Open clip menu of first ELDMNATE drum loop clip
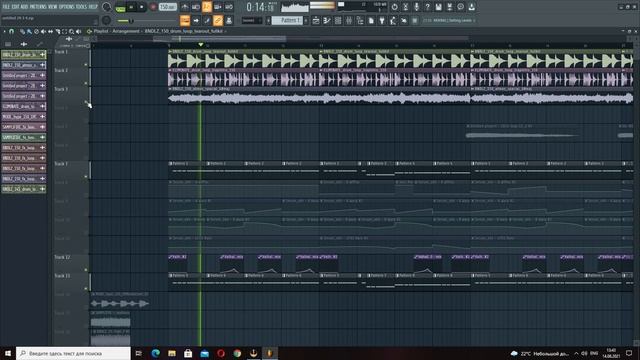640x360 pixels. [x=170, y=70]
